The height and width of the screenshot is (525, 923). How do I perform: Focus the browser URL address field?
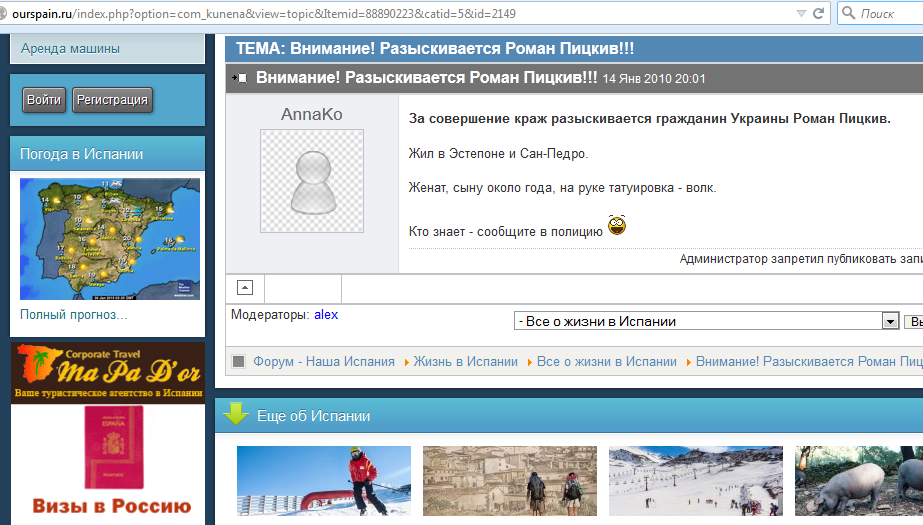(x=400, y=13)
